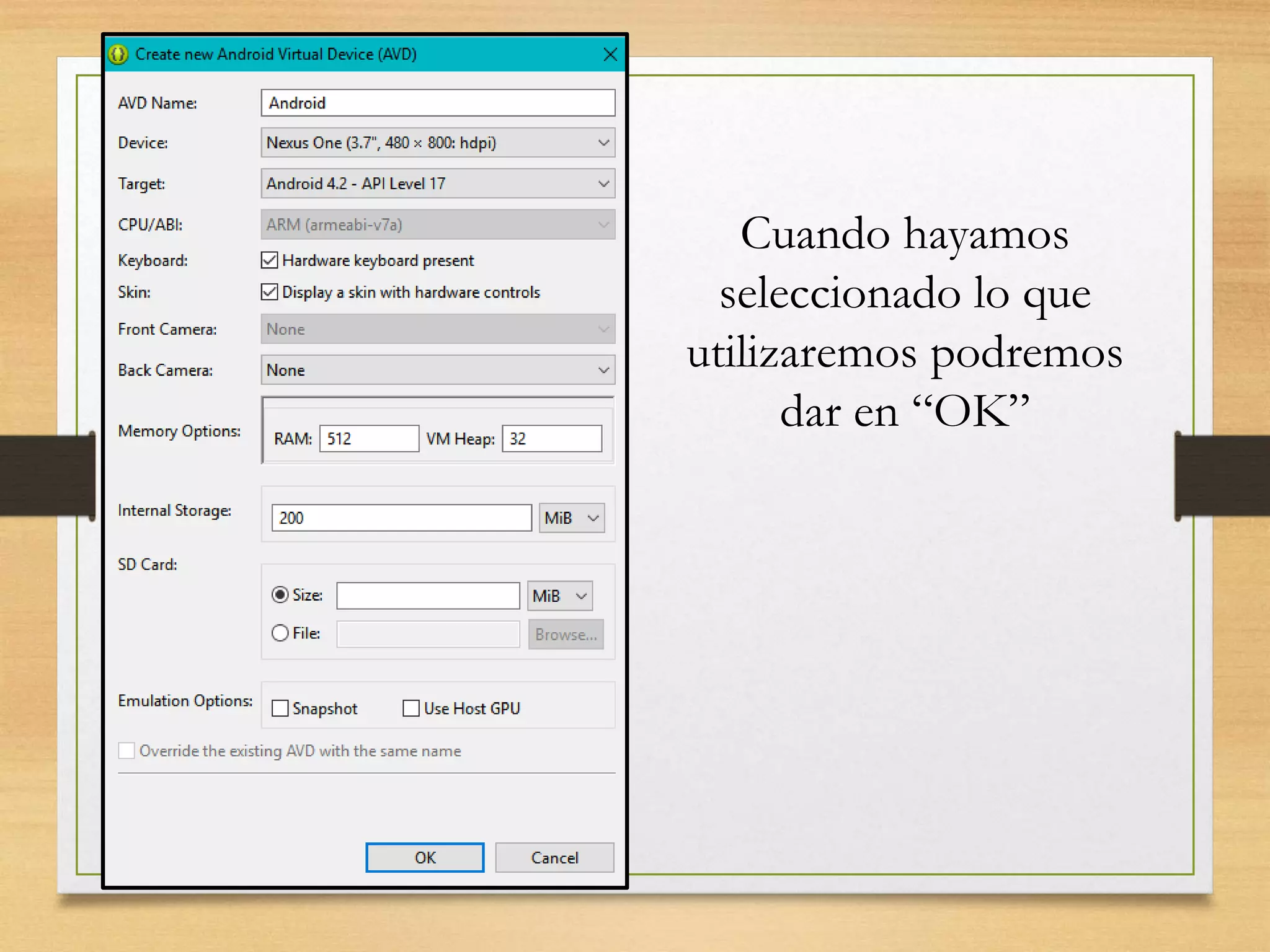Image resolution: width=1270 pixels, height=952 pixels.
Task: Click the AVD Name label
Action: pos(158,103)
